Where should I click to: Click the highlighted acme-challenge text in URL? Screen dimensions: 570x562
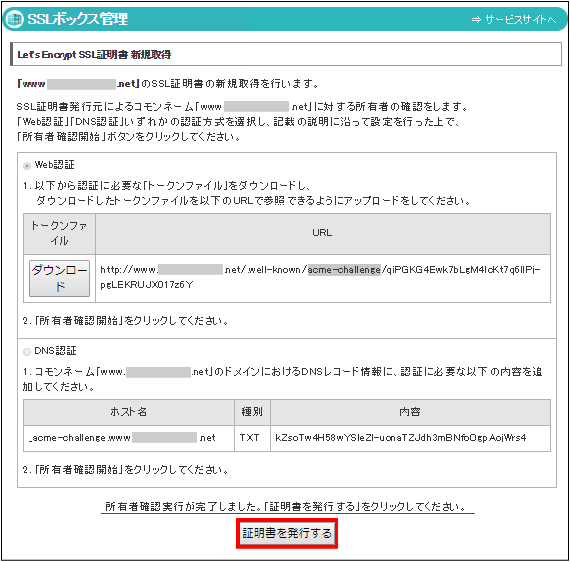344,270
